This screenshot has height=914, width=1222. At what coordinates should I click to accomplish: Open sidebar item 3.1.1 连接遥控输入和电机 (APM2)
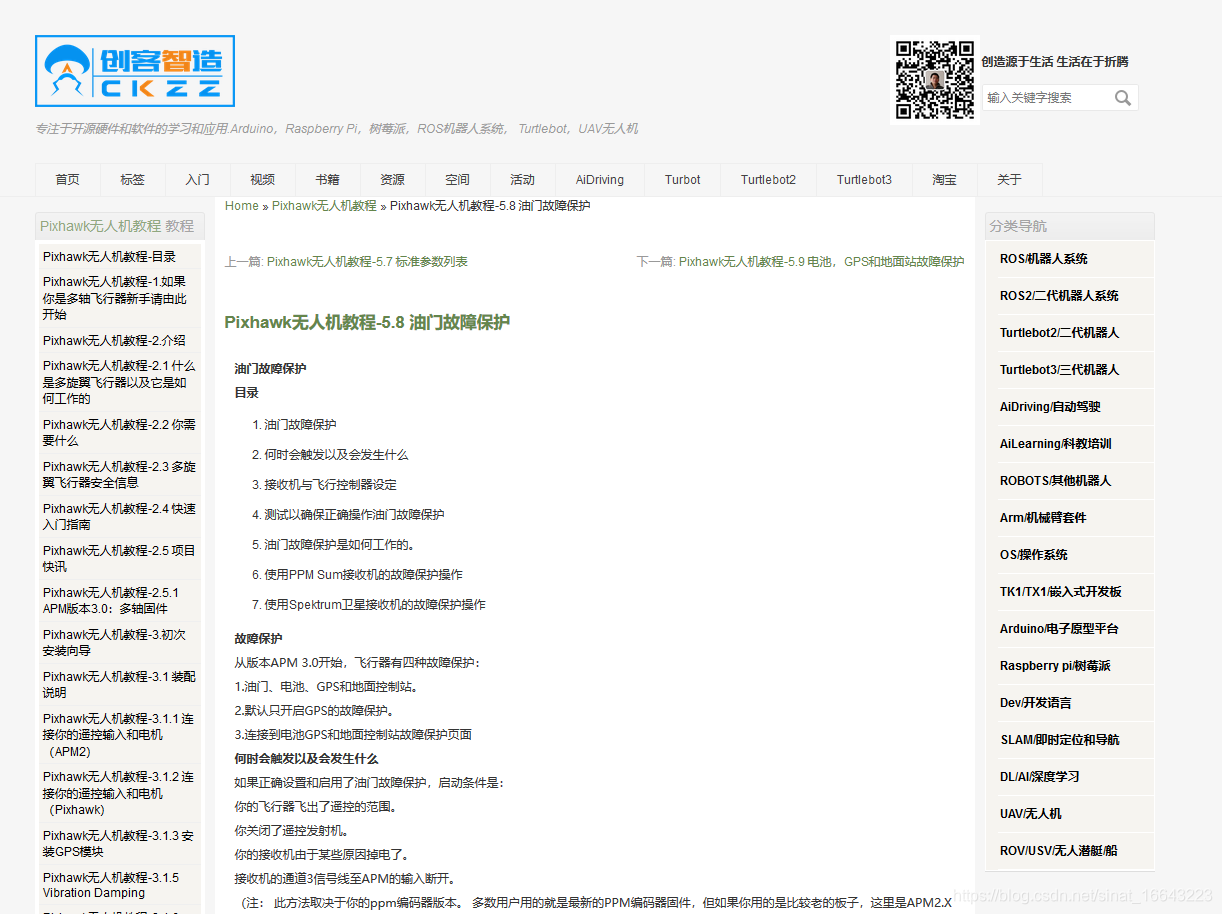120,735
